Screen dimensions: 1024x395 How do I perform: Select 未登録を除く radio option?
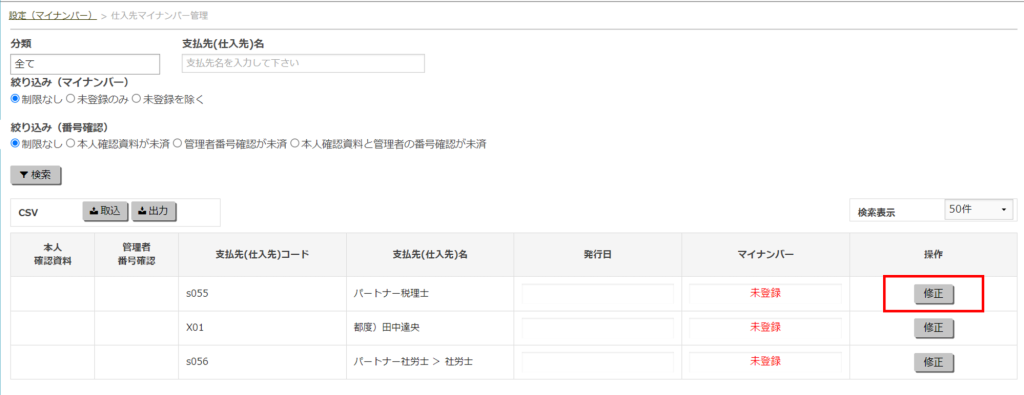tap(136, 99)
